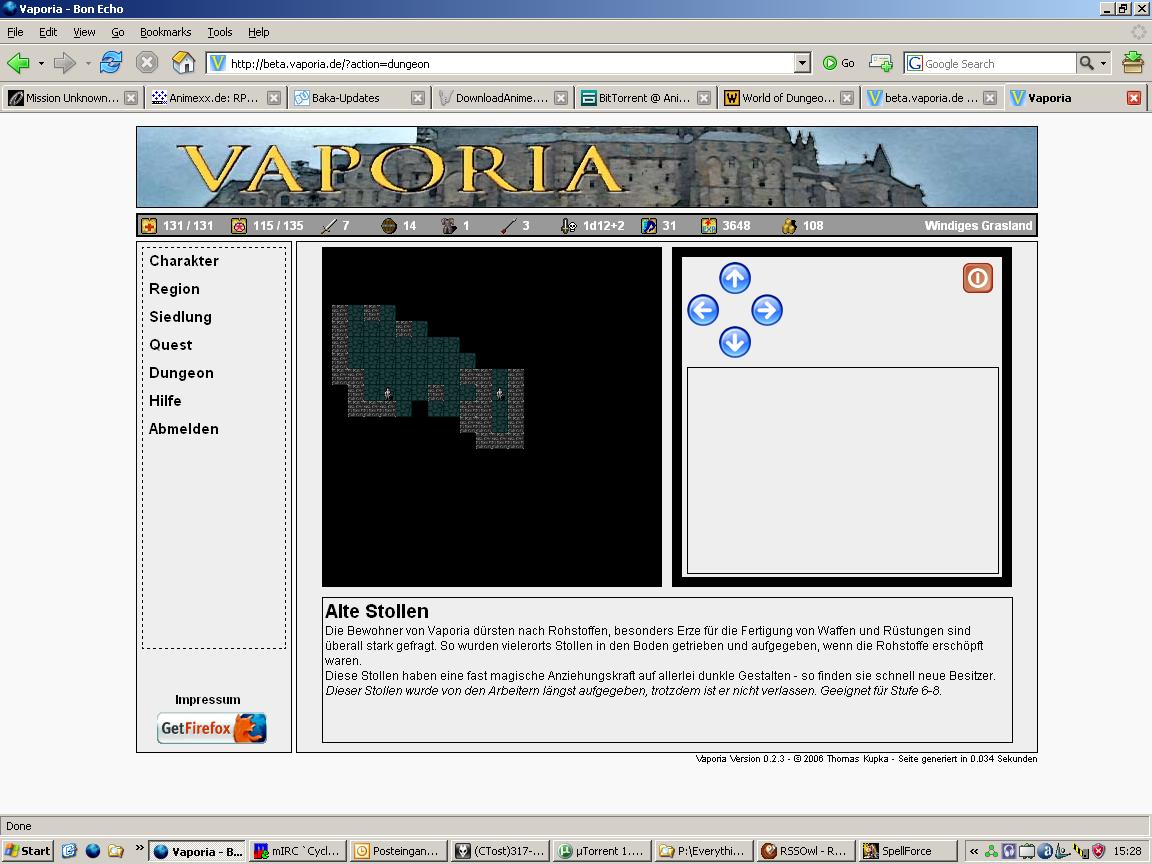This screenshot has width=1152, height=864.
Task: Move right with the blue right arrow
Action: click(x=767, y=310)
